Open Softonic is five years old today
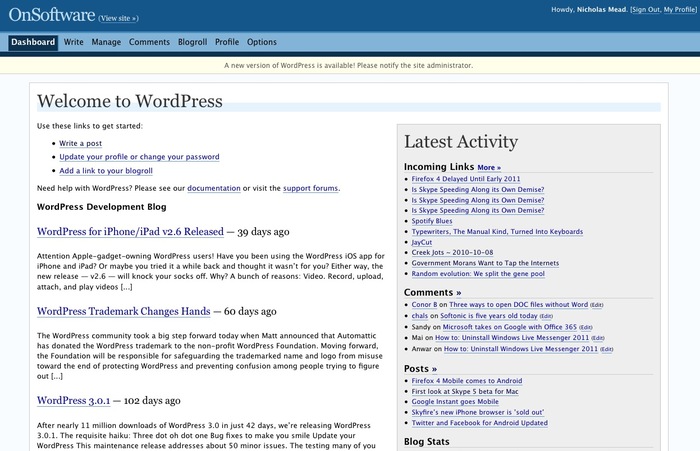The image size is (700, 451). click(489, 316)
